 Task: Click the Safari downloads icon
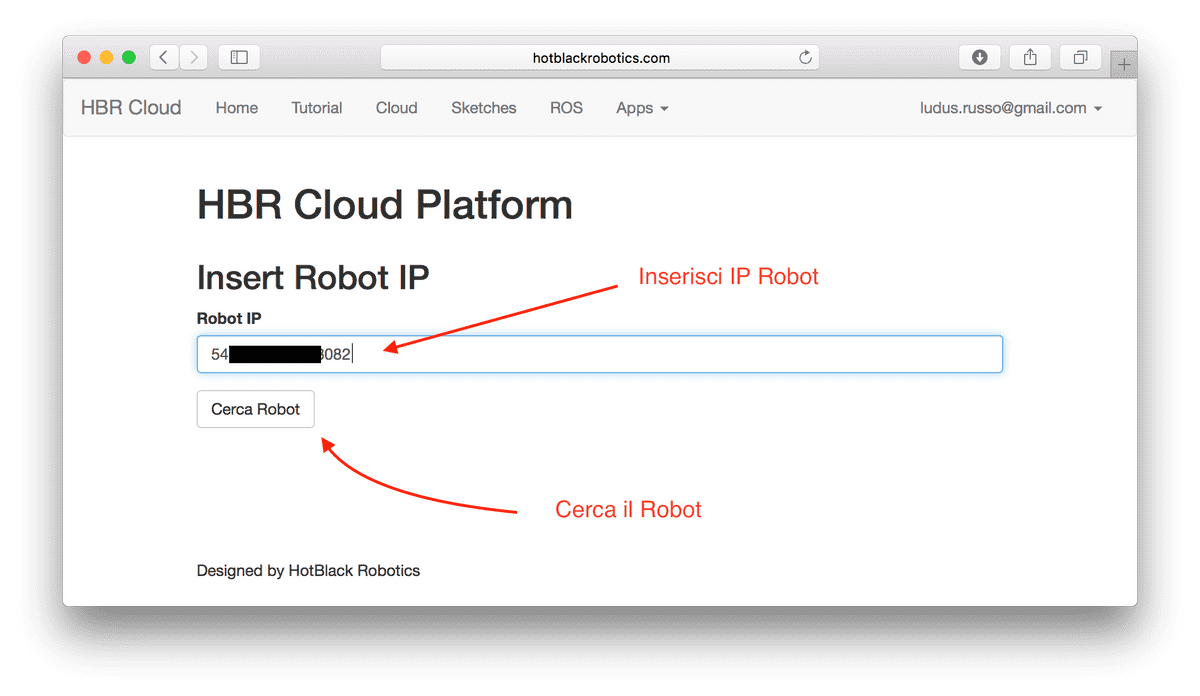(x=979, y=57)
